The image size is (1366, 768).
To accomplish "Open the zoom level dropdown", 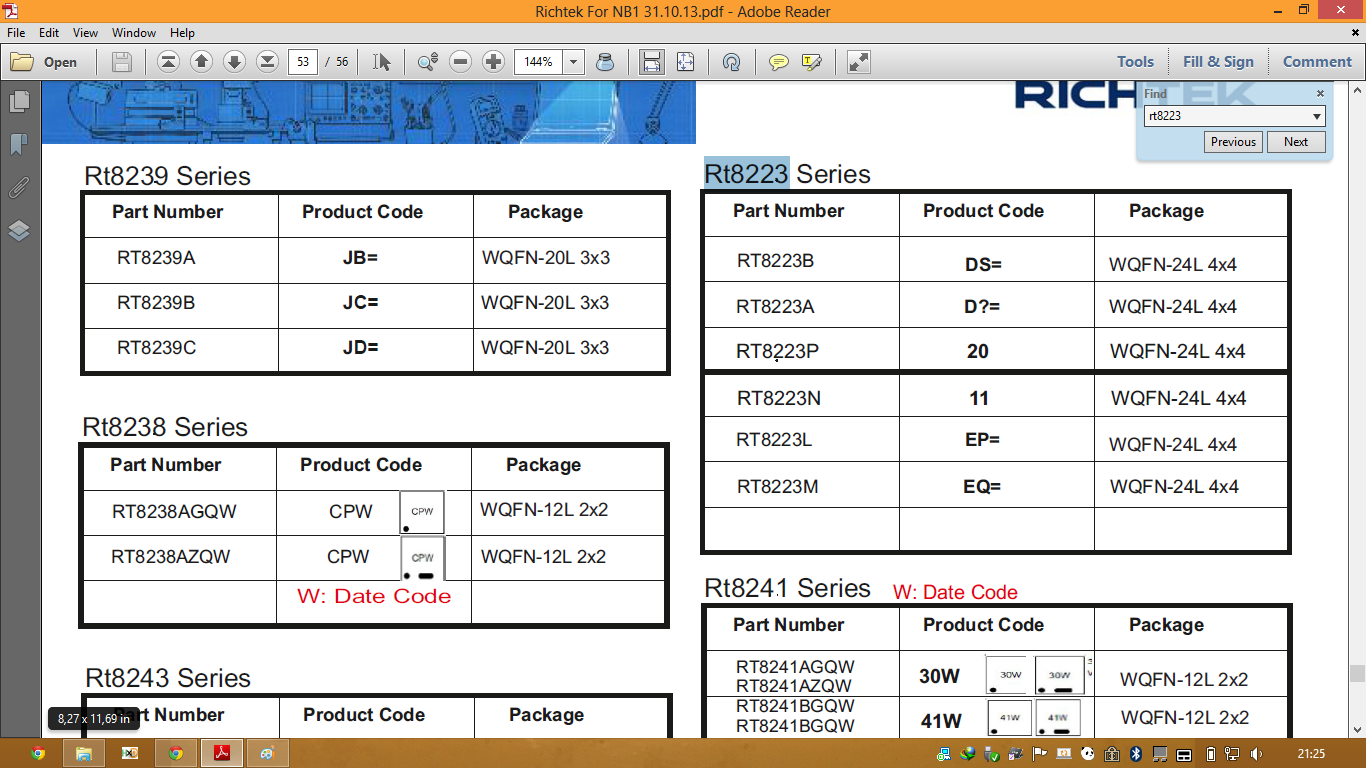I will (574, 62).
